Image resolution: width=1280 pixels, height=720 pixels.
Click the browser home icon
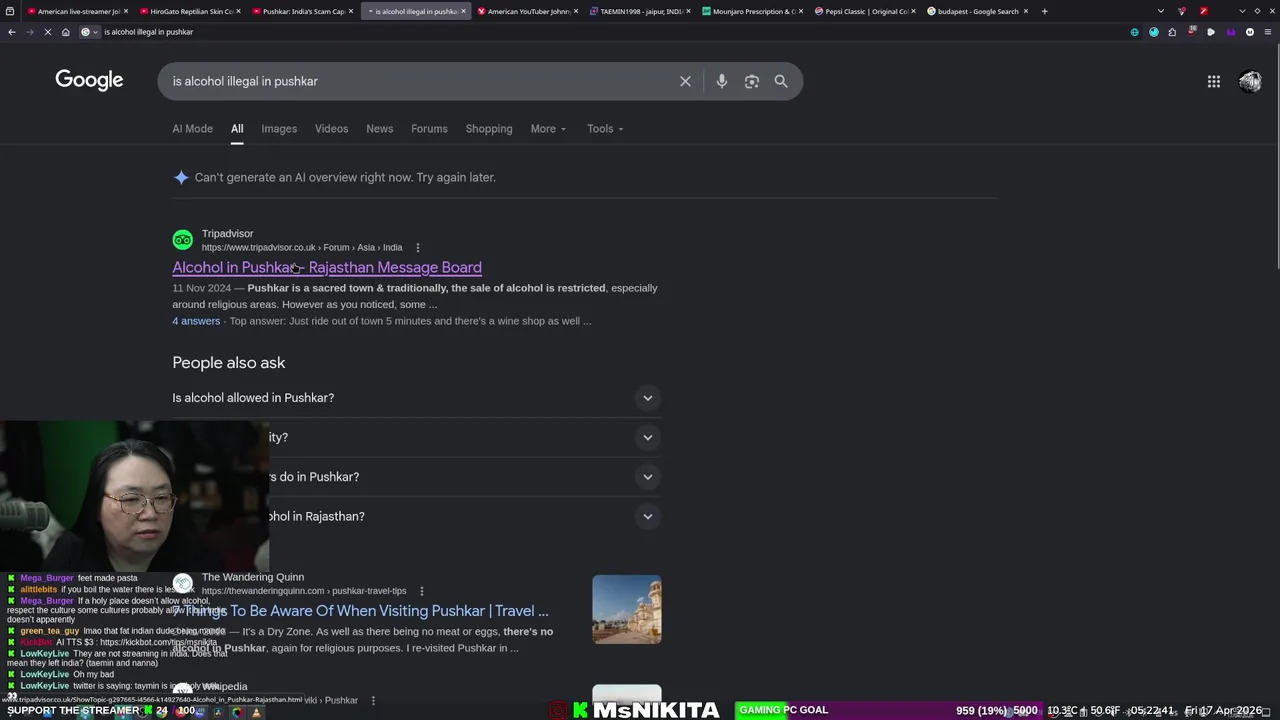(x=65, y=32)
